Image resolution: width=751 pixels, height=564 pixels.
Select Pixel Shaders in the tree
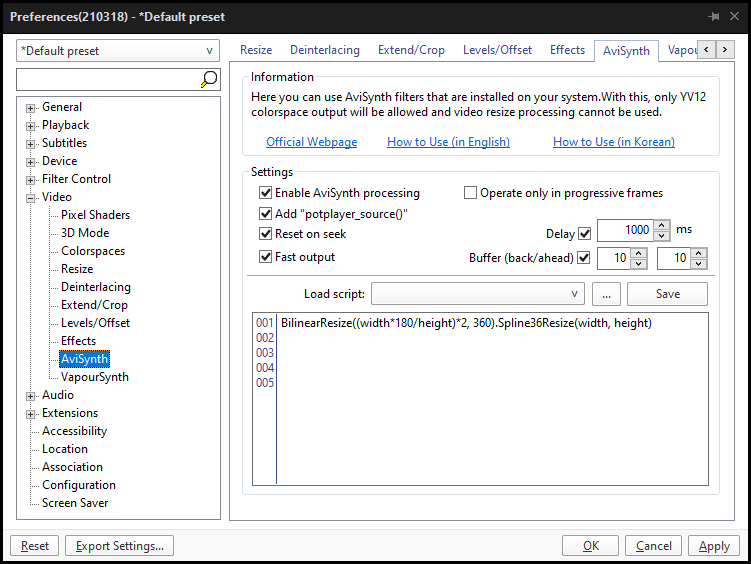[95, 214]
